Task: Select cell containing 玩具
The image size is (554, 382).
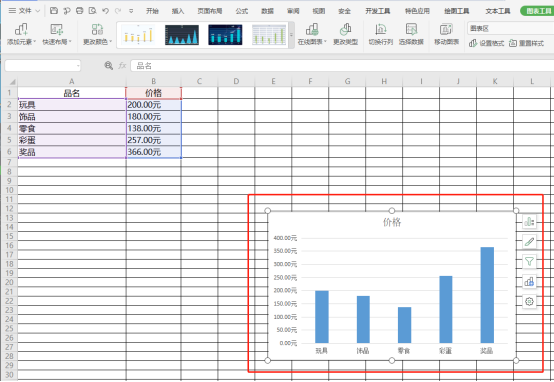Action: pos(71,105)
